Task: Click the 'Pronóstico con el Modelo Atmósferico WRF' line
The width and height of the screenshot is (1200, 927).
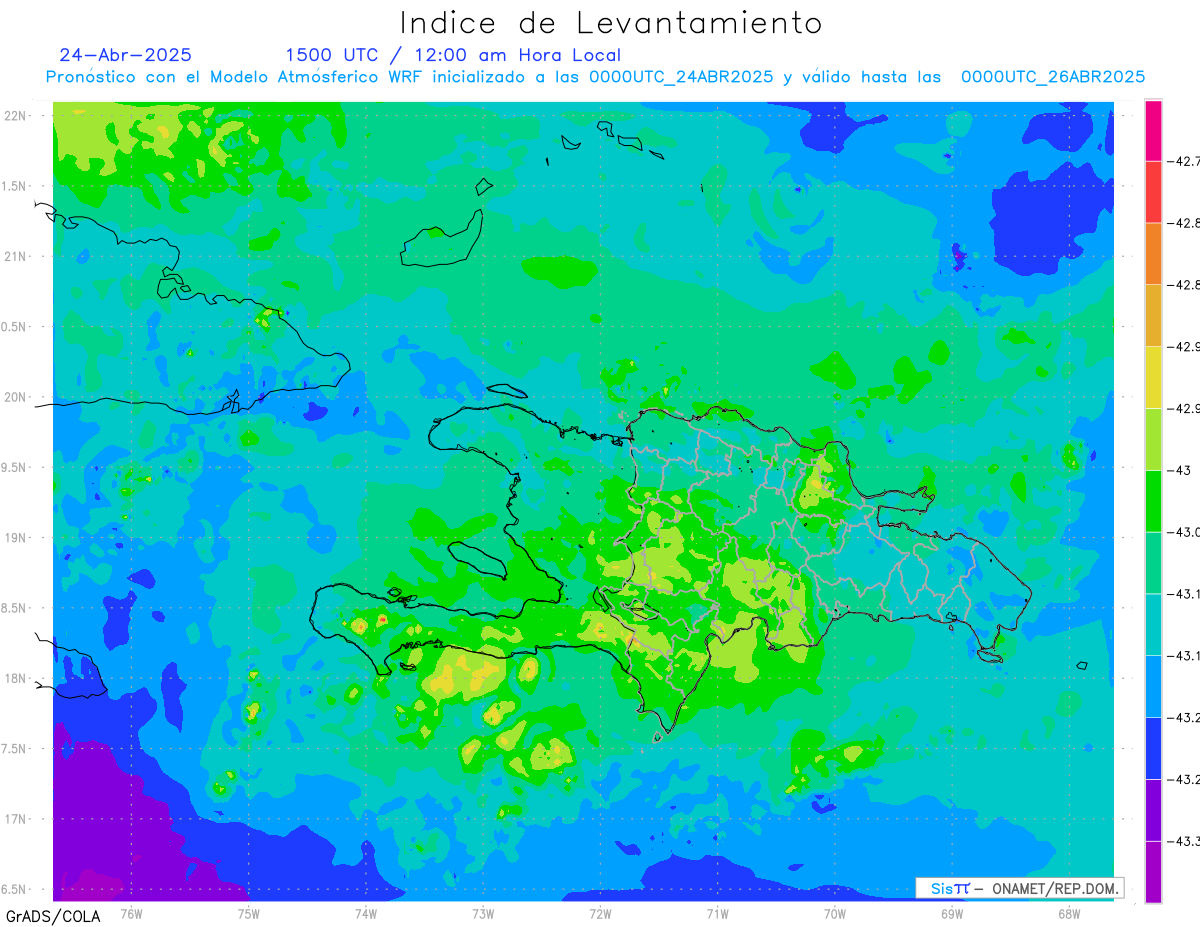Action: (595, 77)
